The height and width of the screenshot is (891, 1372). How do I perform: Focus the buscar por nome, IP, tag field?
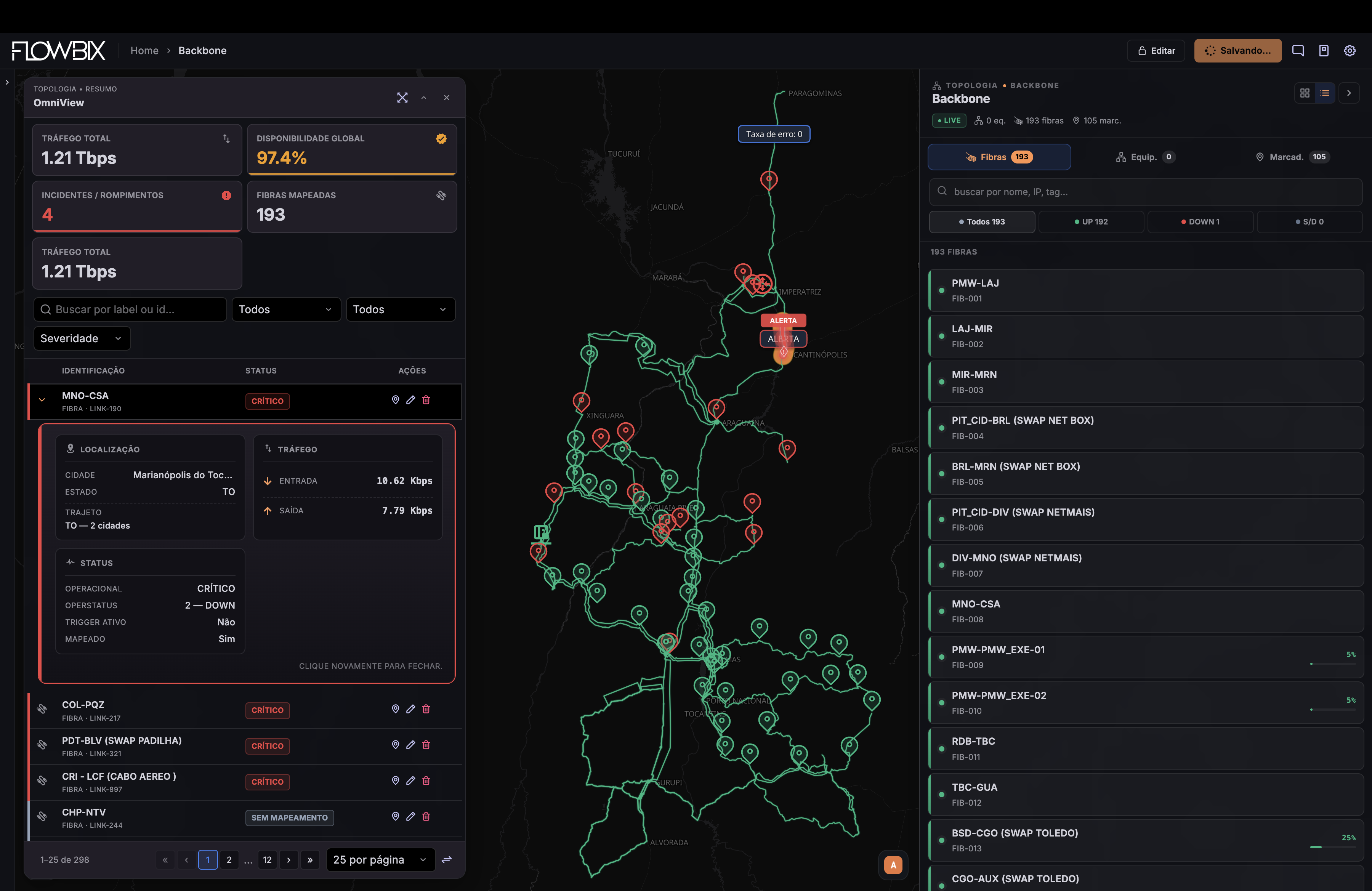click(1146, 192)
